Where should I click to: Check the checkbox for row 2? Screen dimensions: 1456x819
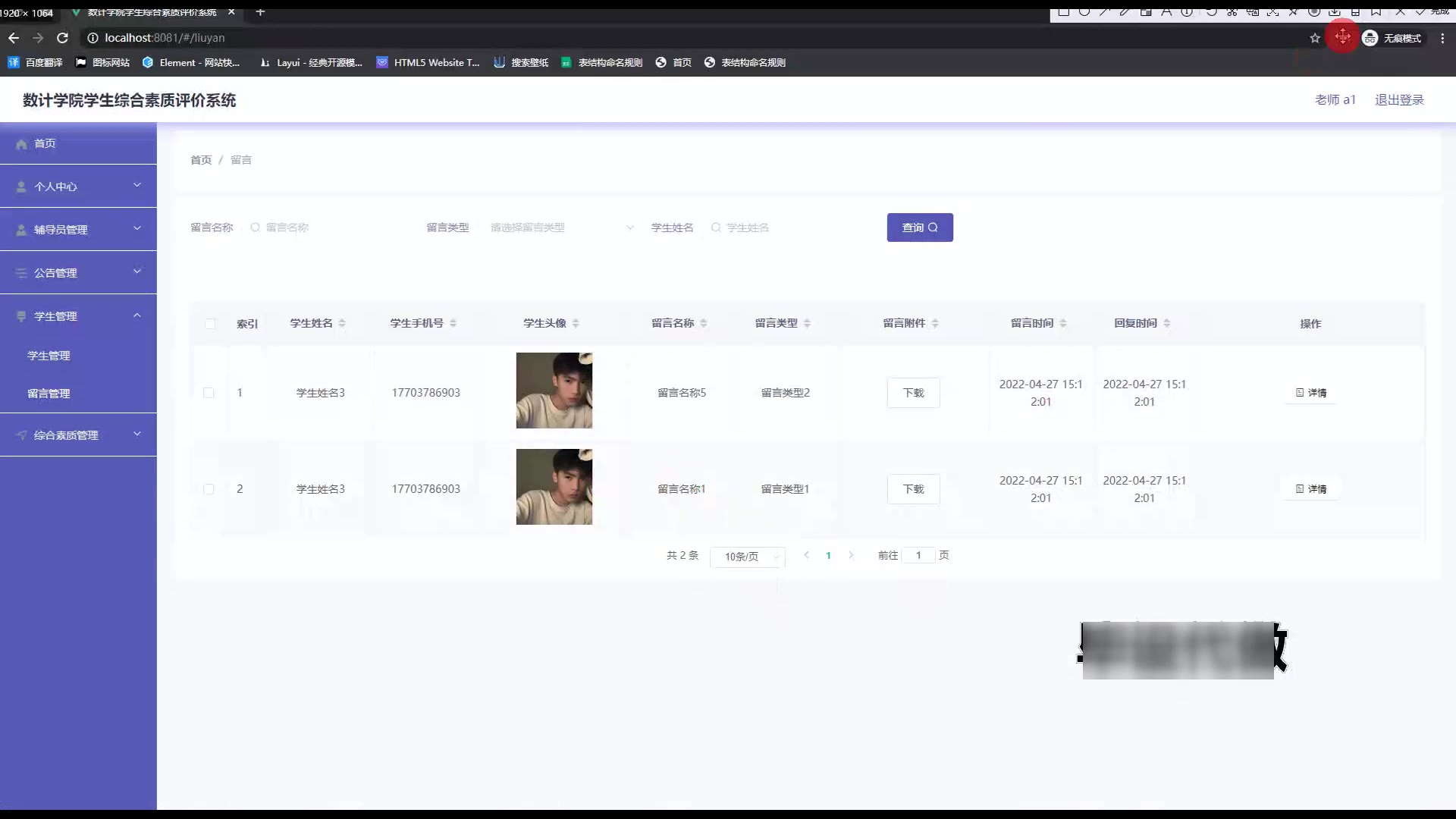(x=209, y=489)
